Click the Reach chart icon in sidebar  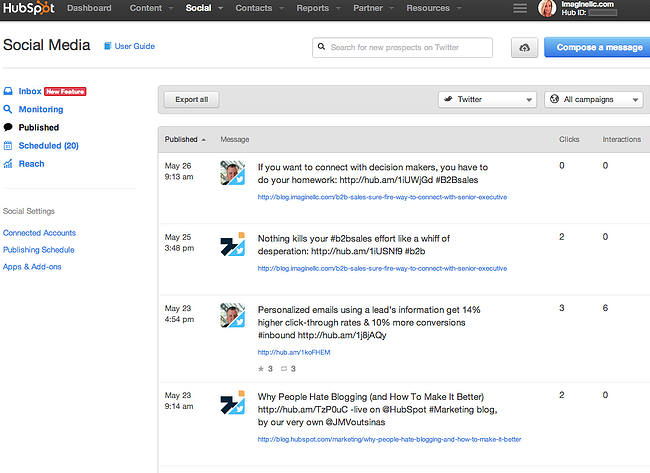click(x=8, y=164)
